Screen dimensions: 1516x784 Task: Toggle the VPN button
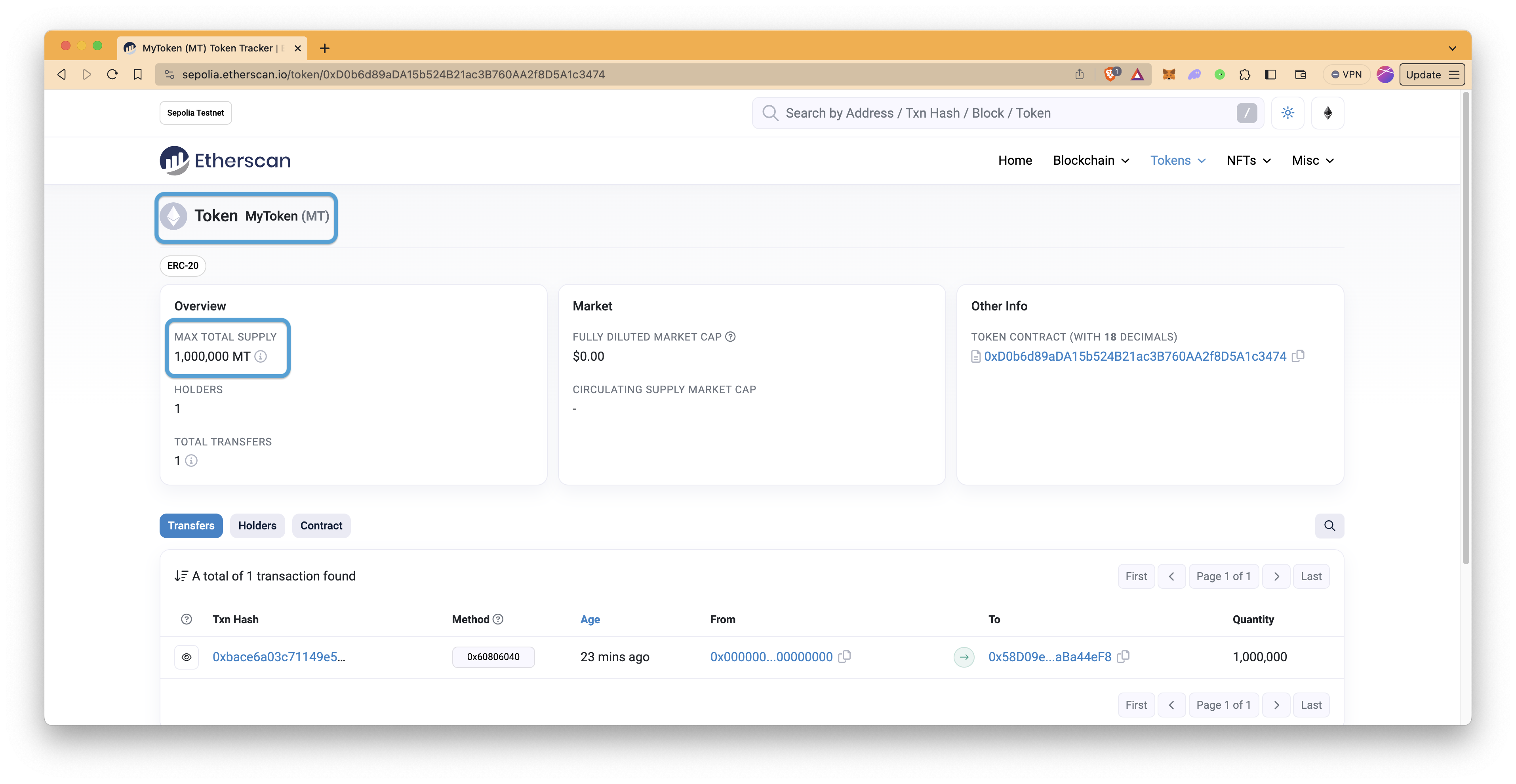1346,74
